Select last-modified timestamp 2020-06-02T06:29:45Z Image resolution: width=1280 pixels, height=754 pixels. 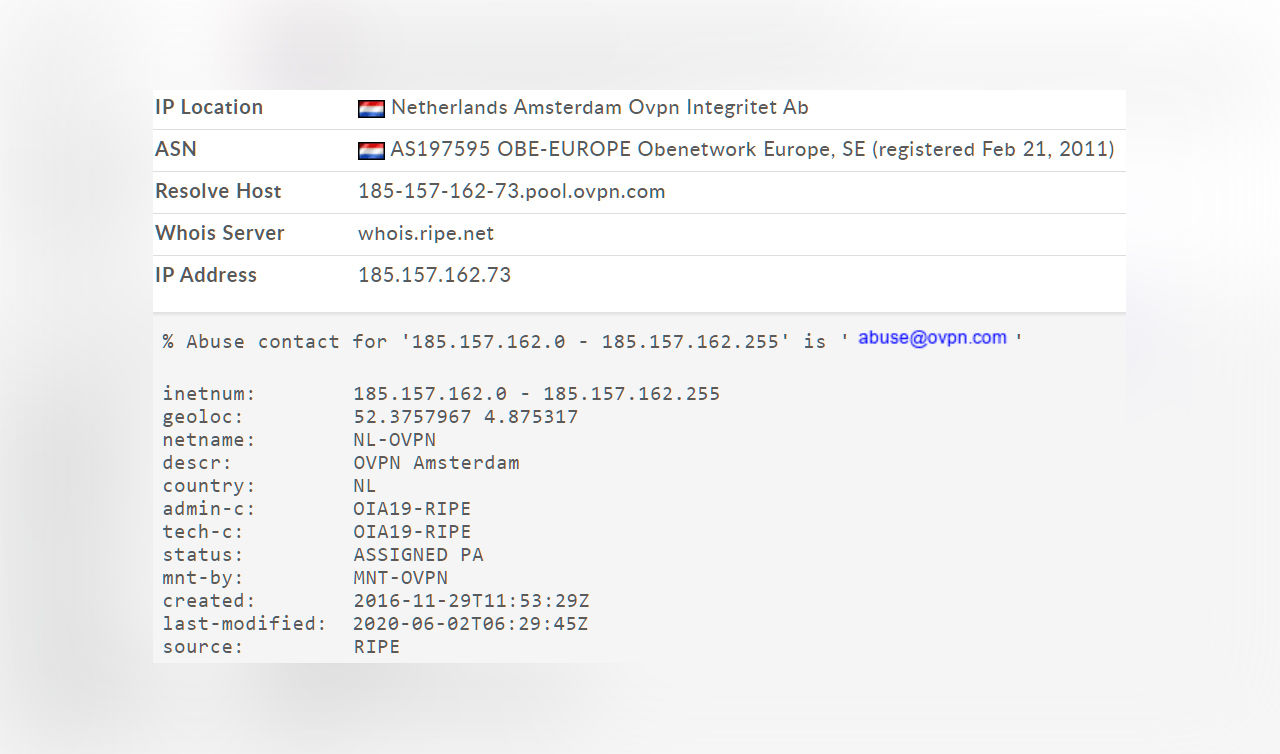click(471, 623)
